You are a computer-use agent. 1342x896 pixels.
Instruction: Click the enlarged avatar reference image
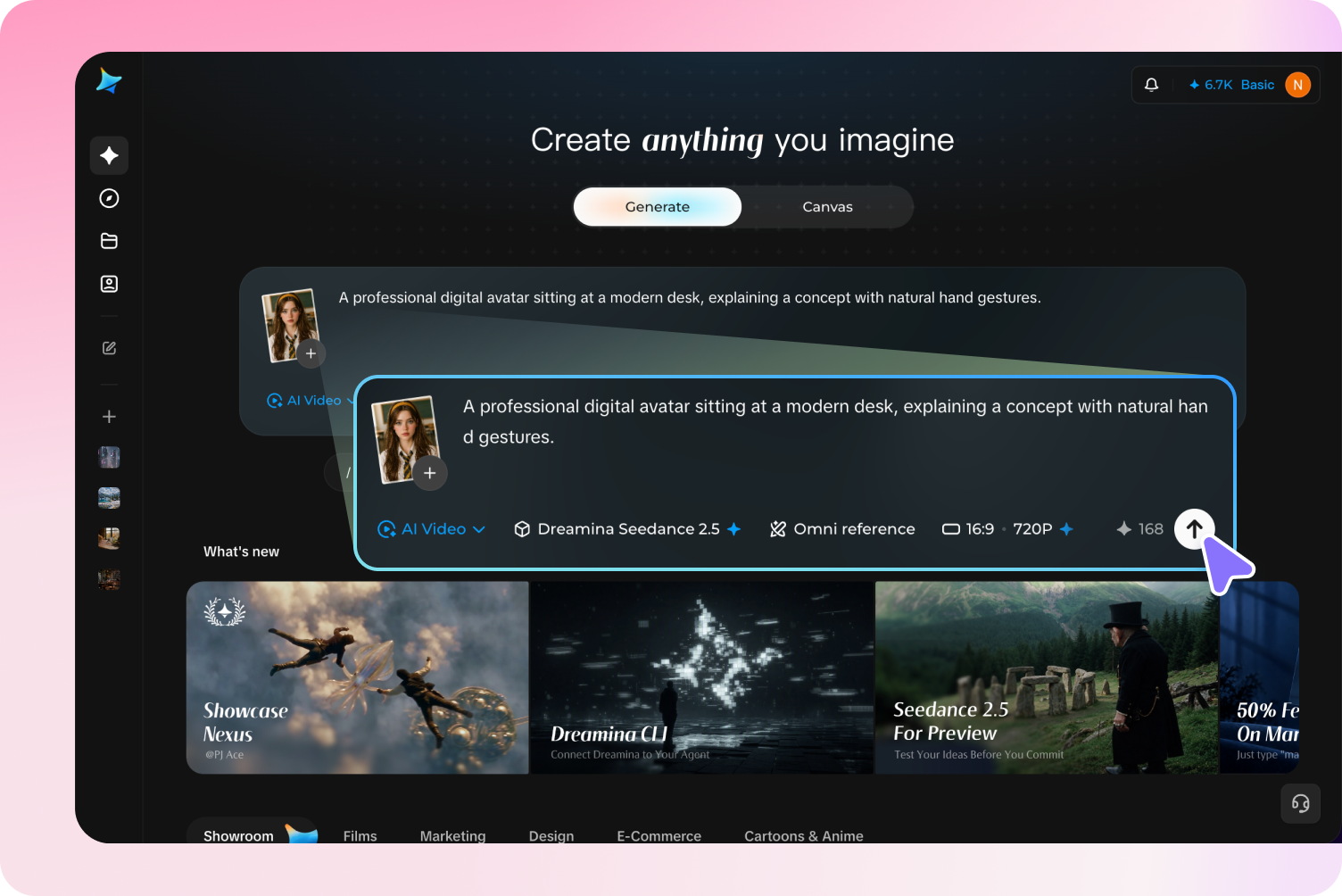tap(406, 438)
